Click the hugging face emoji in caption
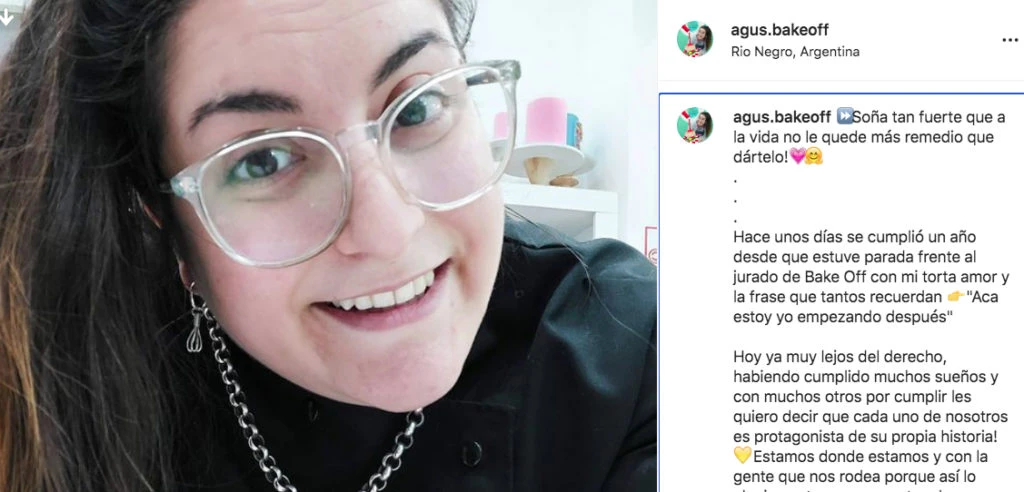 tap(814, 157)
